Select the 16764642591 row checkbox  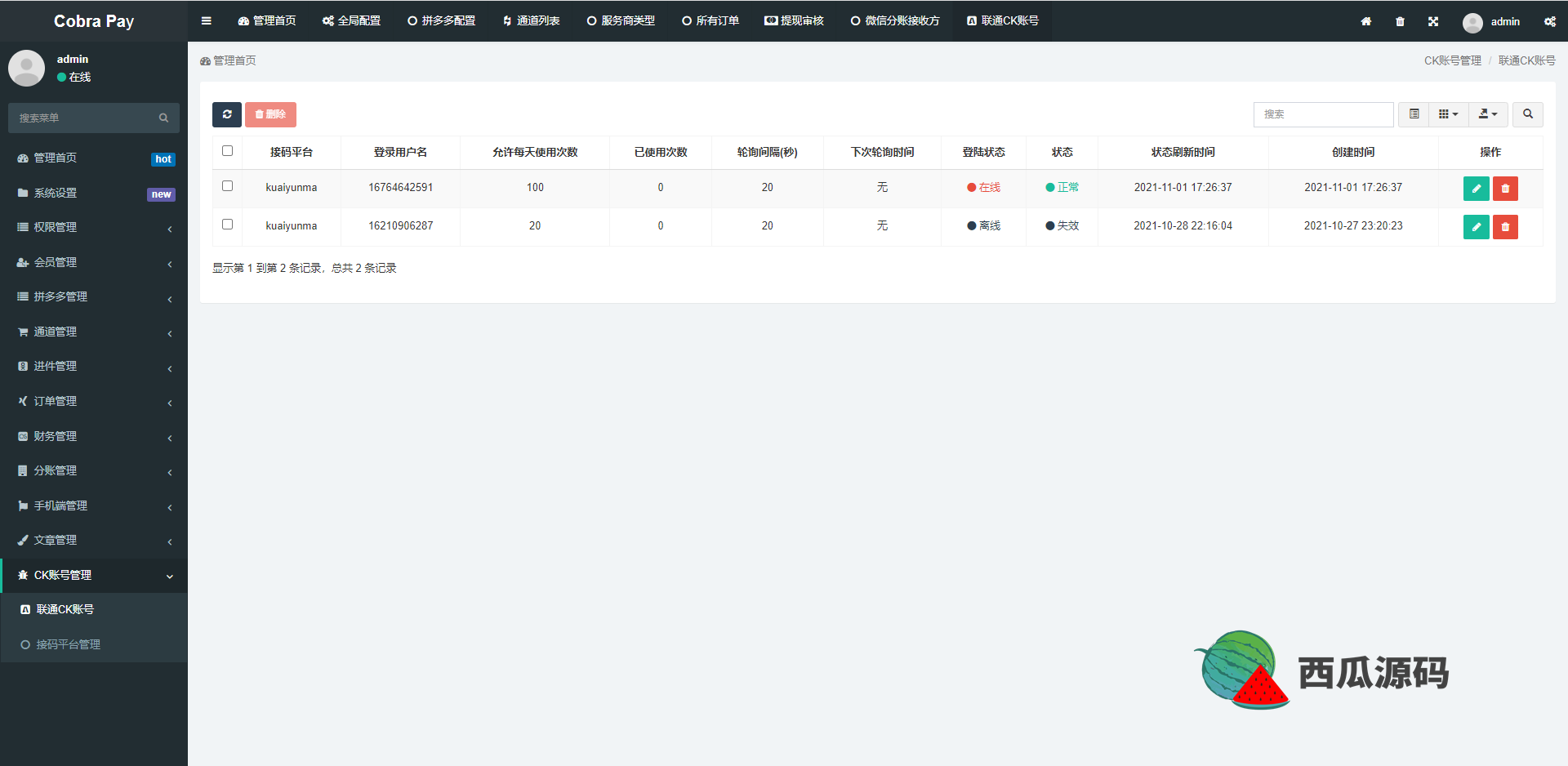pos(228,186)
